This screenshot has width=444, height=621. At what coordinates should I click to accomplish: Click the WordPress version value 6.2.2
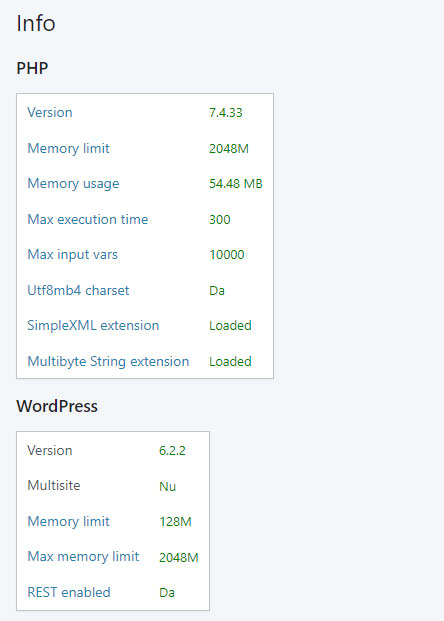tap(172, 451)
